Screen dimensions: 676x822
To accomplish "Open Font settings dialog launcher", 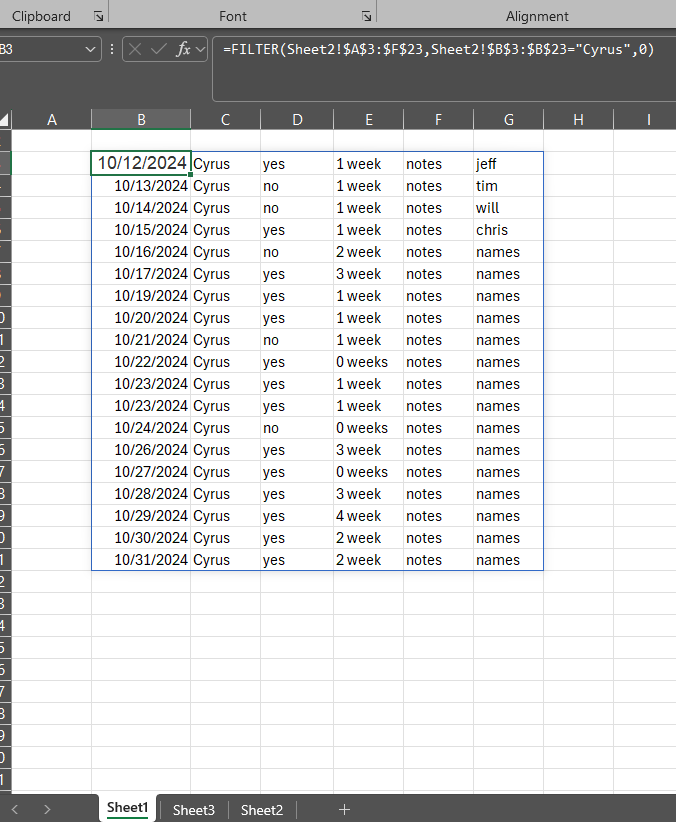I will [x=367, y=16].
